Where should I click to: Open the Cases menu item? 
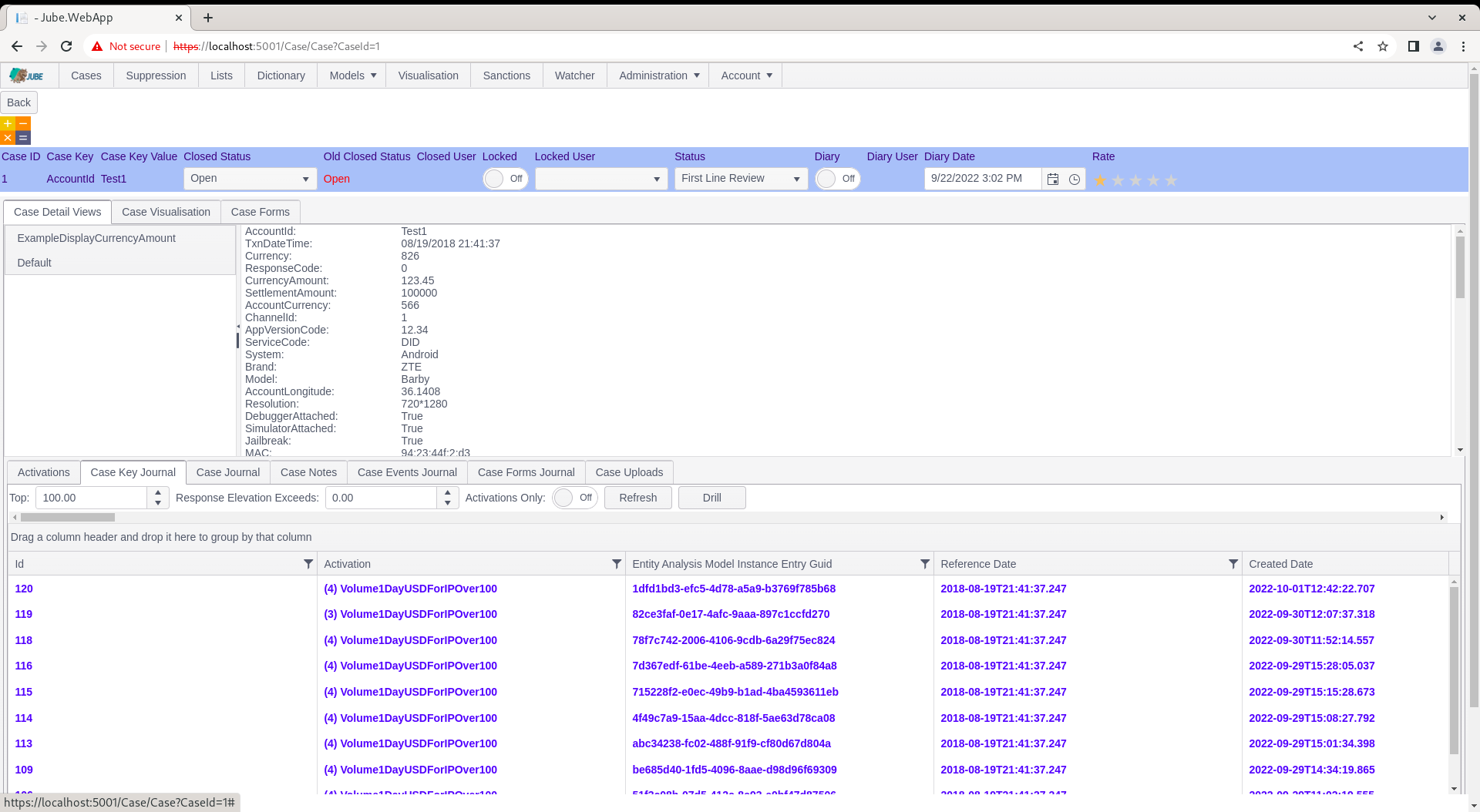click(x=86, y=75)
